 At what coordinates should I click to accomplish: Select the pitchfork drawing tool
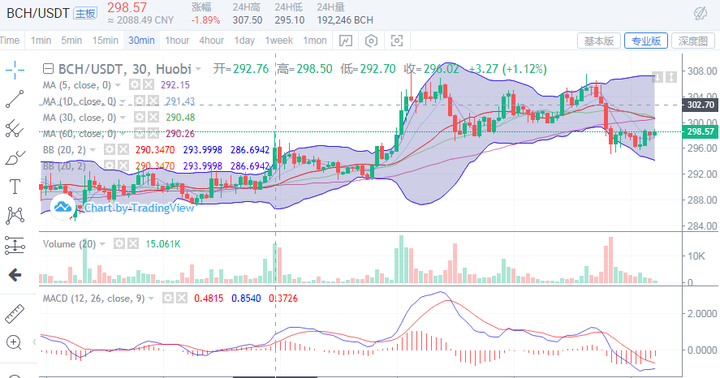[15, 129]
